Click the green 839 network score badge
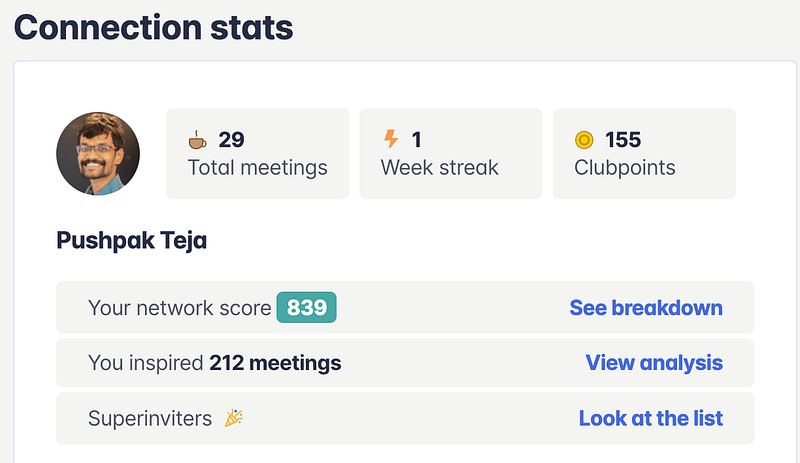The image size is (800, 463). point(306,308)
